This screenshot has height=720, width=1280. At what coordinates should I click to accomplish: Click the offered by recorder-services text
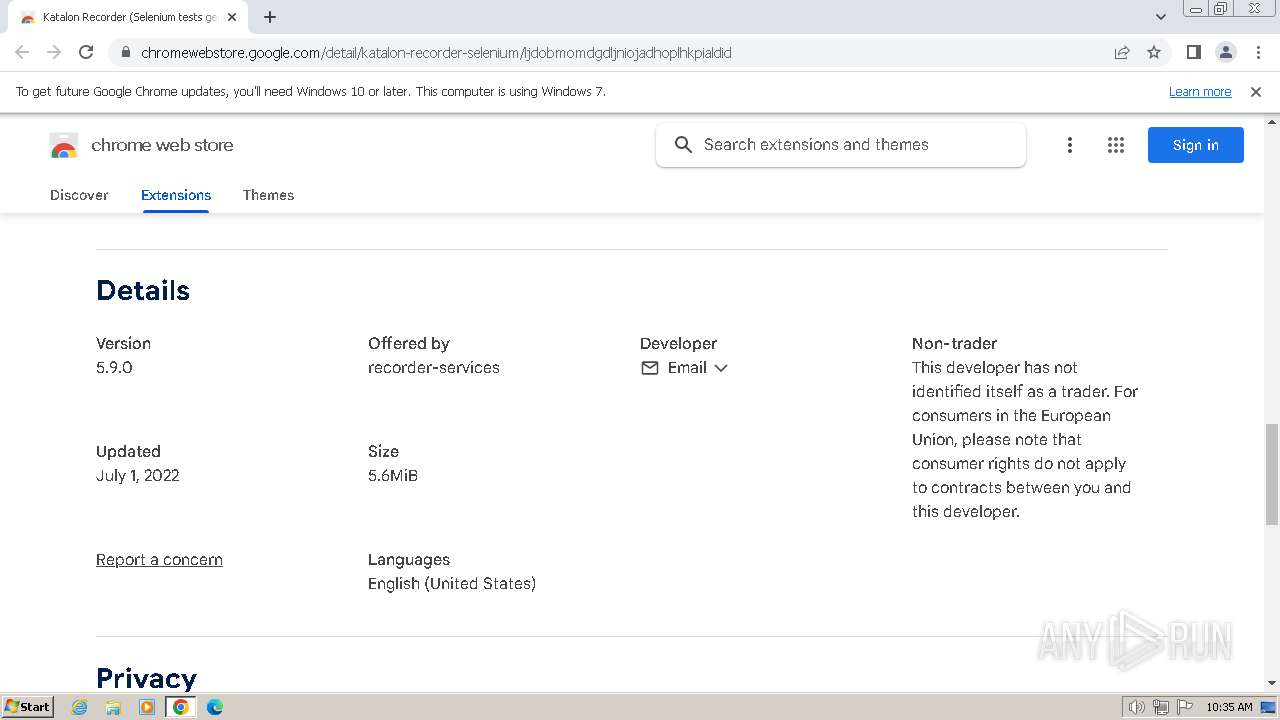click(x=434, y=368)
